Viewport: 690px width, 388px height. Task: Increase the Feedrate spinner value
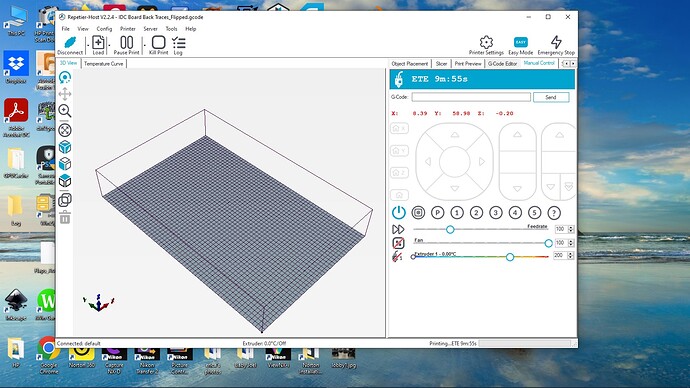click(x=571, y=227)
